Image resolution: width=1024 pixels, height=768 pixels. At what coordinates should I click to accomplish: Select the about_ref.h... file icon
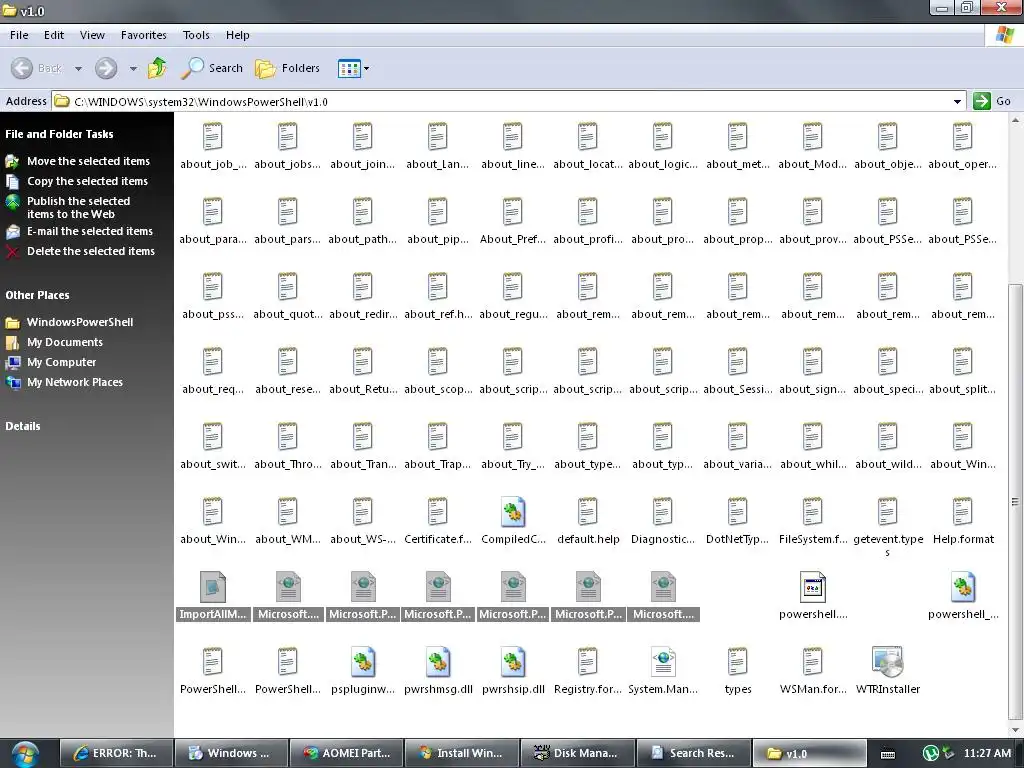438,287
